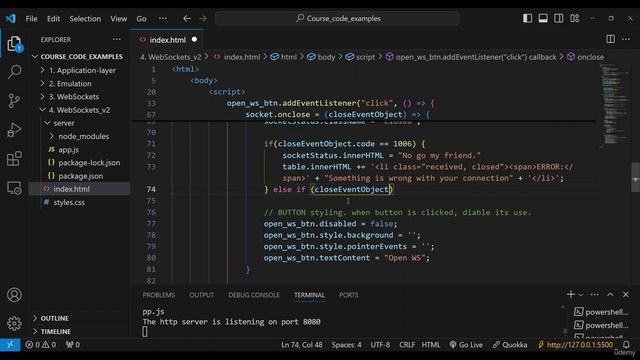Open the Search view in activity bar

coord(14,72)
